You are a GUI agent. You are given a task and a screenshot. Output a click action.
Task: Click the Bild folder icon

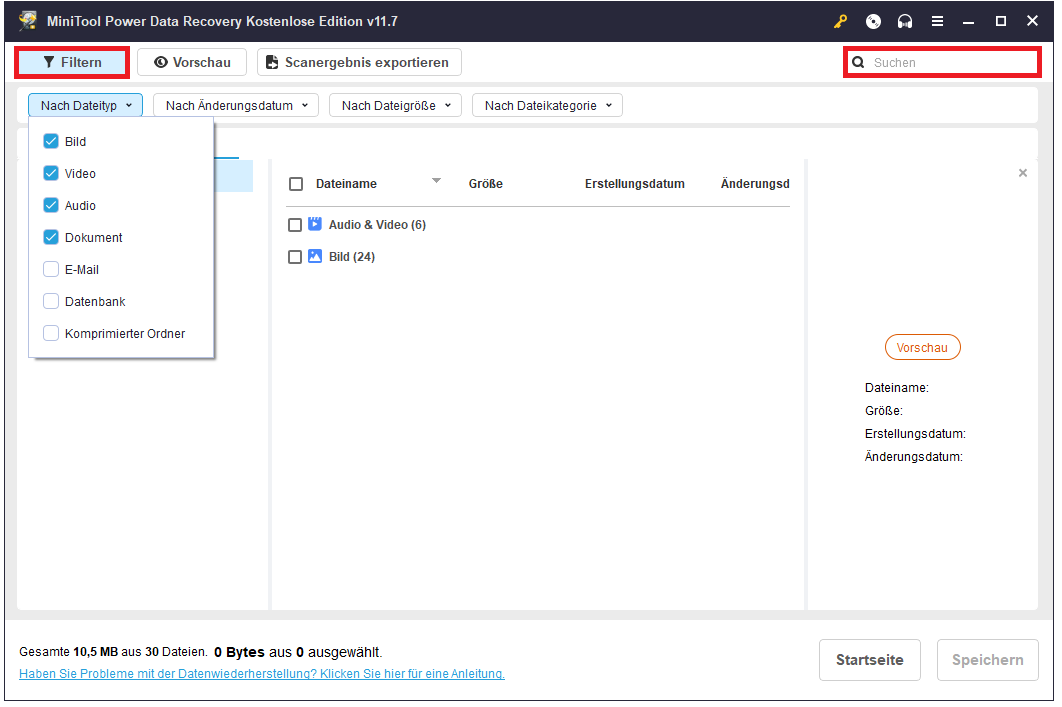315,256
